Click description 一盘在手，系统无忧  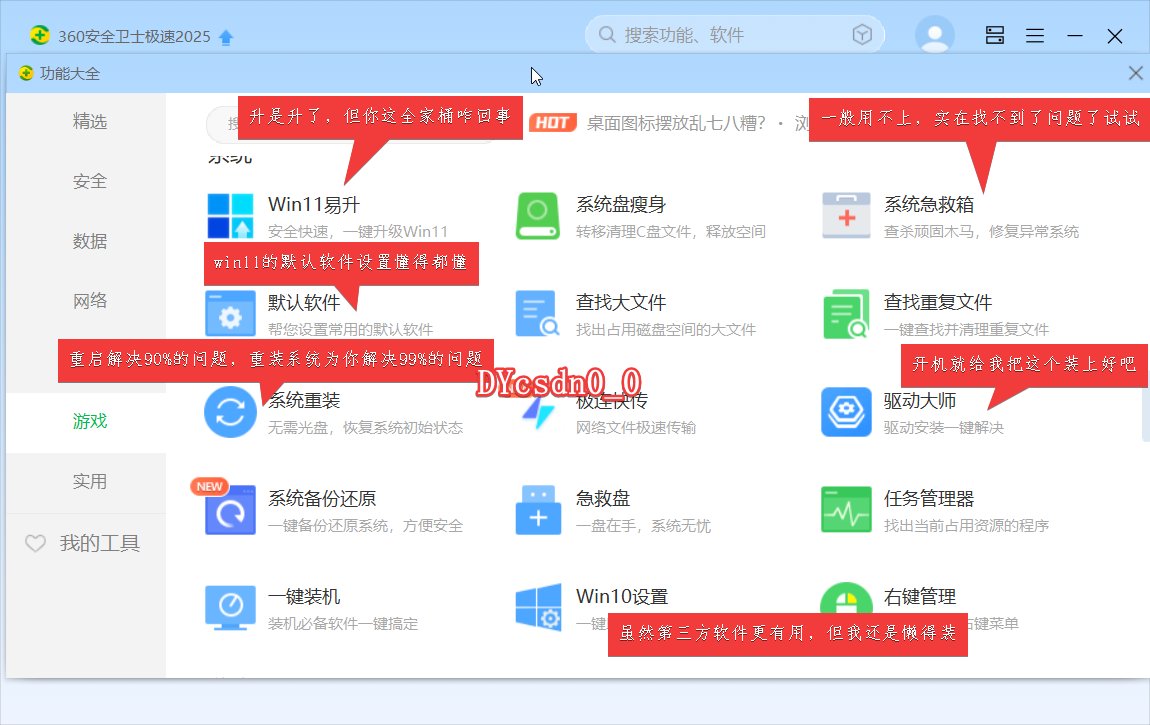coord(643,526)
